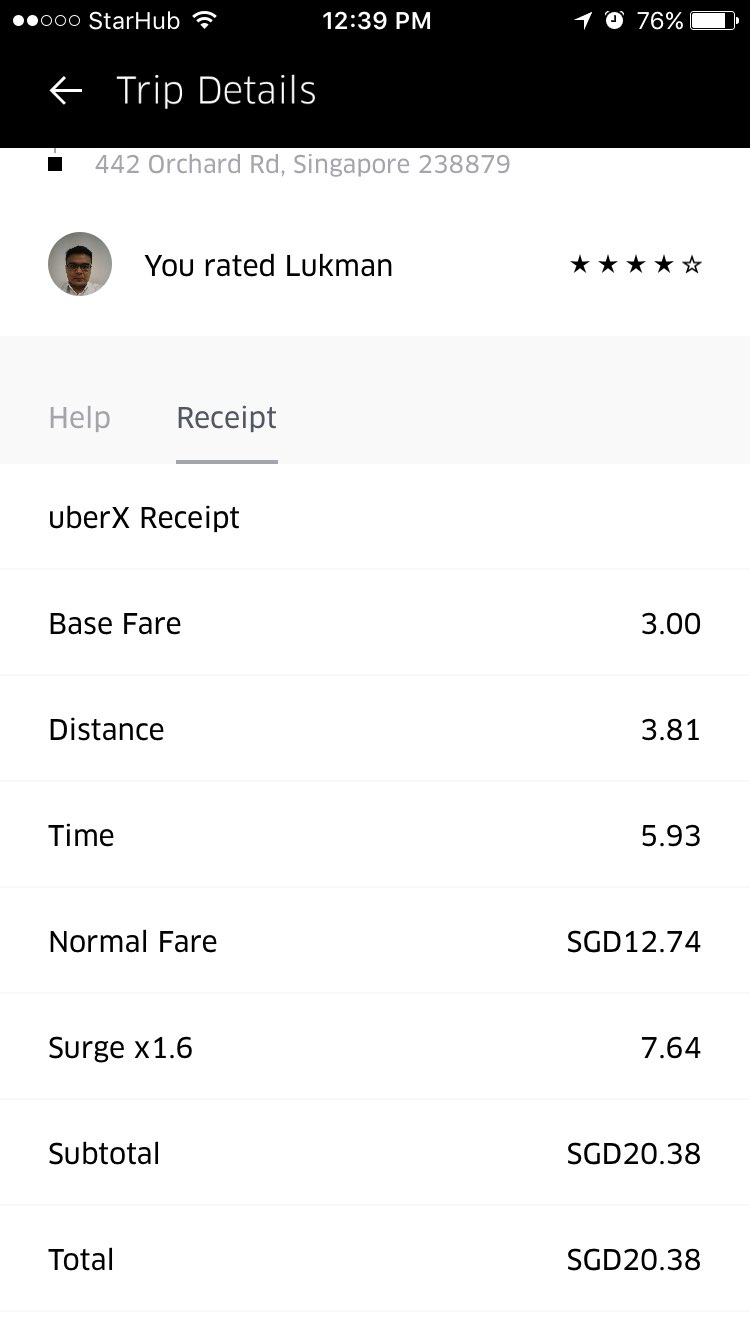This screenshot has height=1334, width=750.
Task: Tap the empty fifth rating star
Action: [692, 265]
